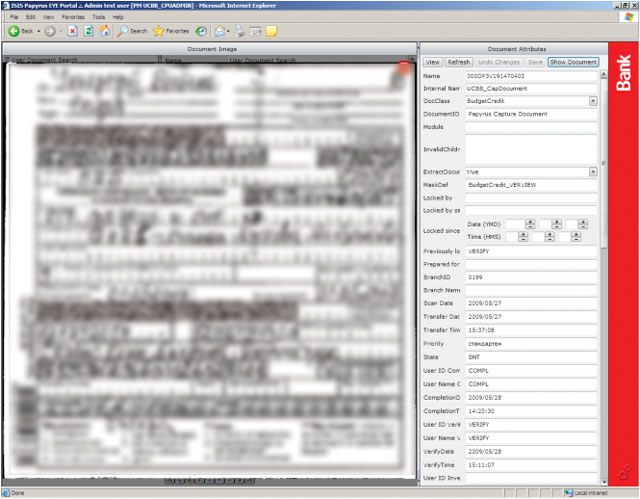This screenshot has height=499, width=640.
Task: Go to the browser Home page icon
Action: (x=105, y=31)
